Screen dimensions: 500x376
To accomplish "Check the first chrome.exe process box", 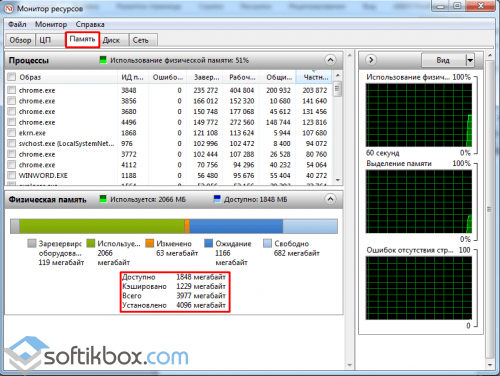I will pyautogui.click(x=12, y=90).
